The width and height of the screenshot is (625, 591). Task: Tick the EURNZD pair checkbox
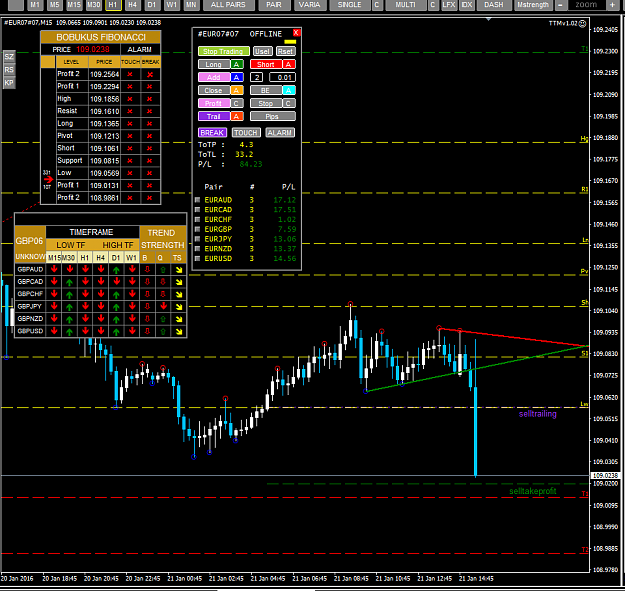pyautogui.click(x=197, y=249)
